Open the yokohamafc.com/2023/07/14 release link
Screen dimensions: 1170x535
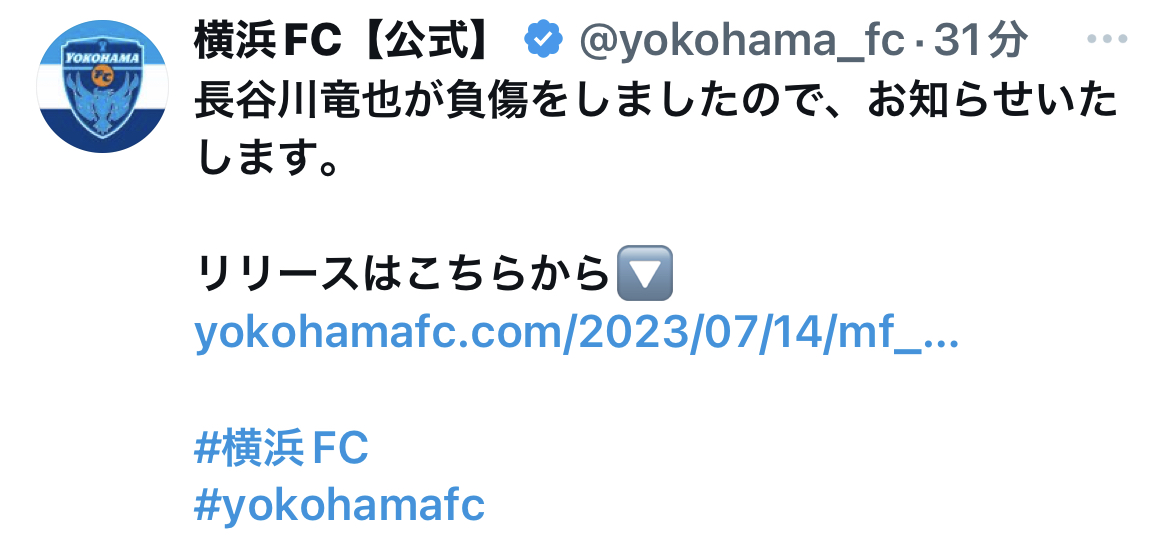click(576, 334)
